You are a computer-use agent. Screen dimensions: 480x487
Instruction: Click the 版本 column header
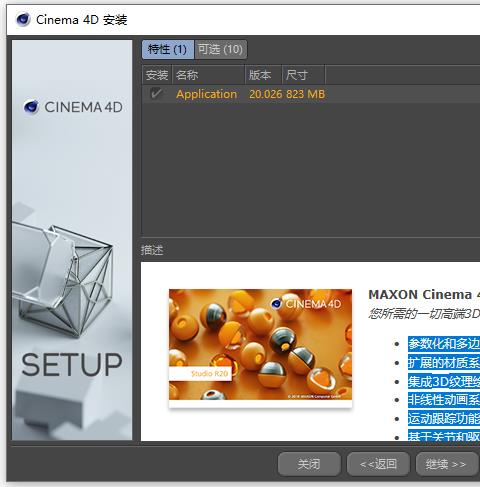(263, 75)
